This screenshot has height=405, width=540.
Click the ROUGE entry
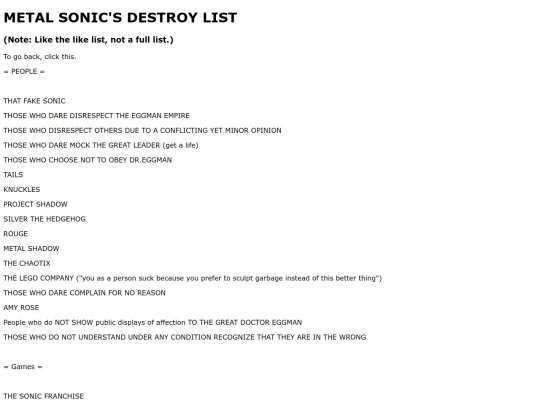point(15,234)
